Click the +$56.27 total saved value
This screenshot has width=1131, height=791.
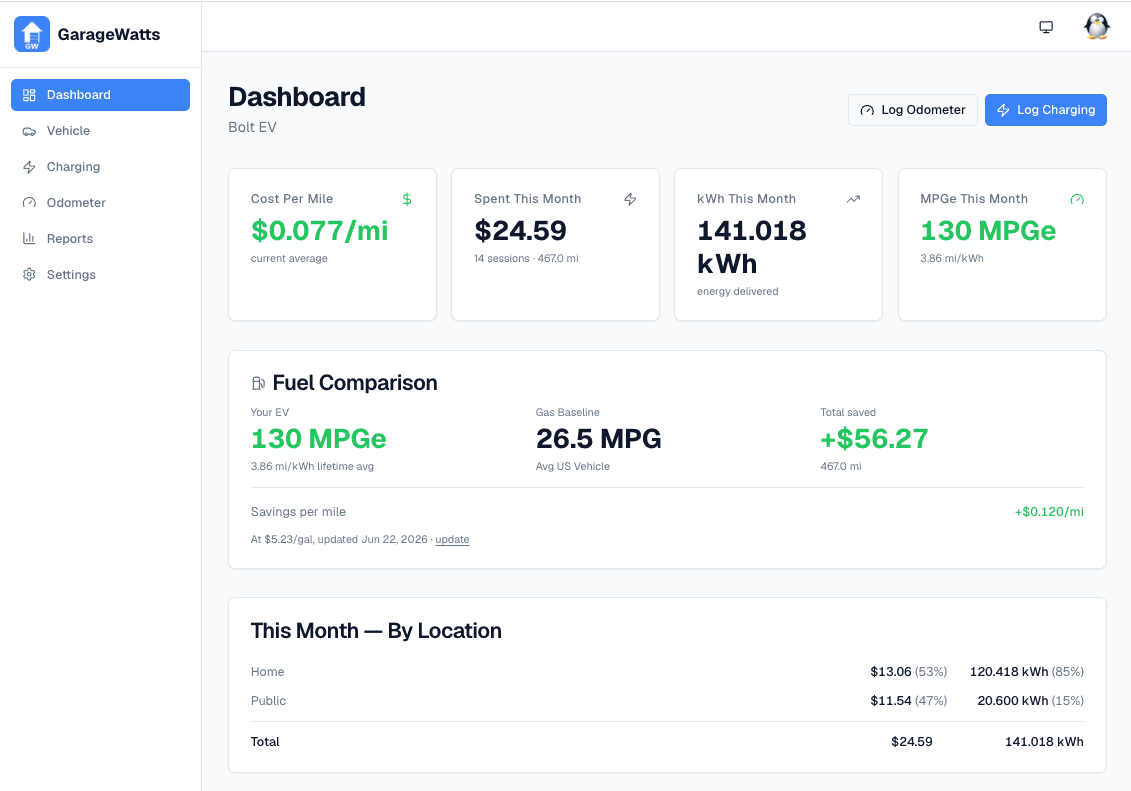tap(874, 438)
